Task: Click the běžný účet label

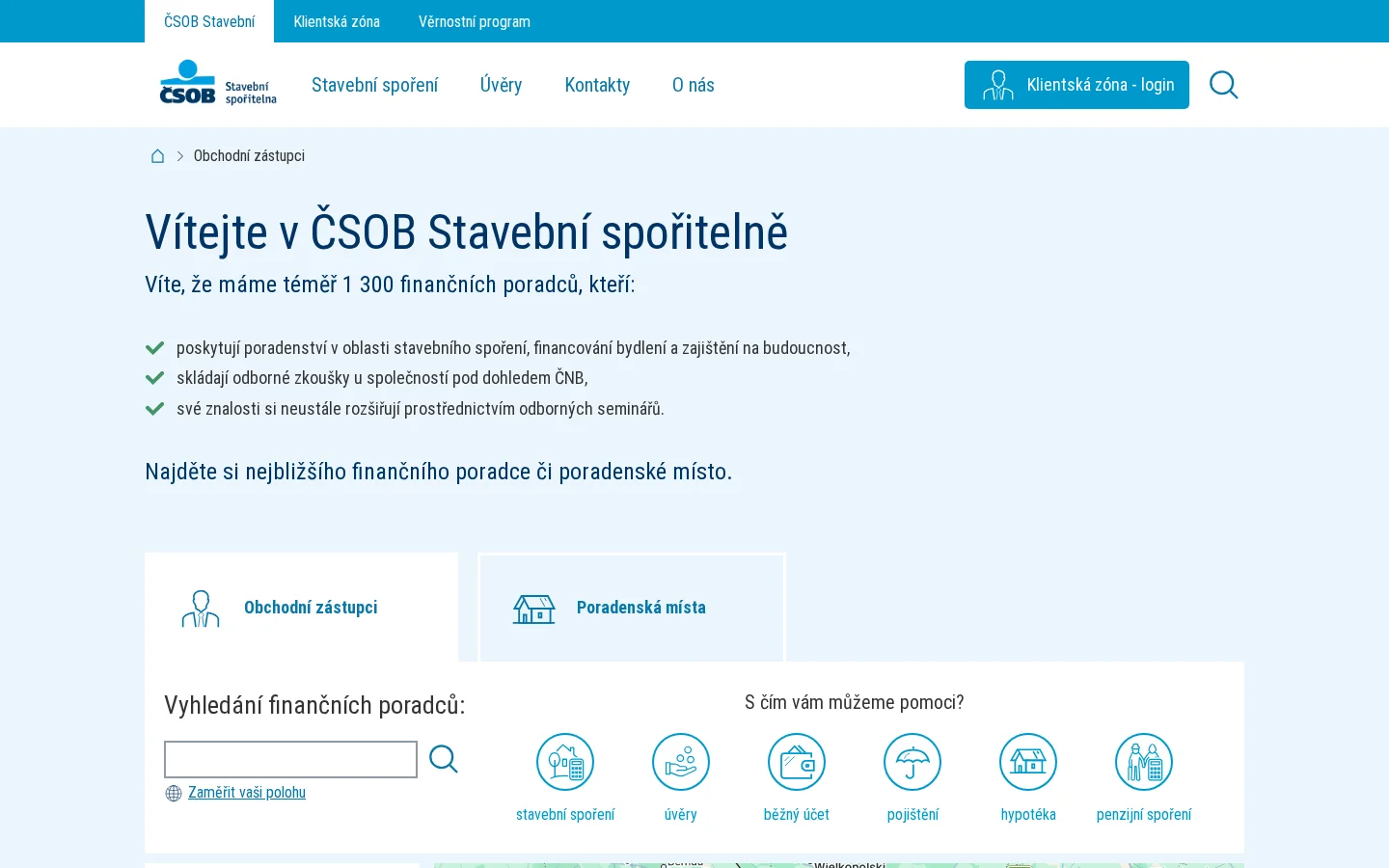Action: coord(797,815)
